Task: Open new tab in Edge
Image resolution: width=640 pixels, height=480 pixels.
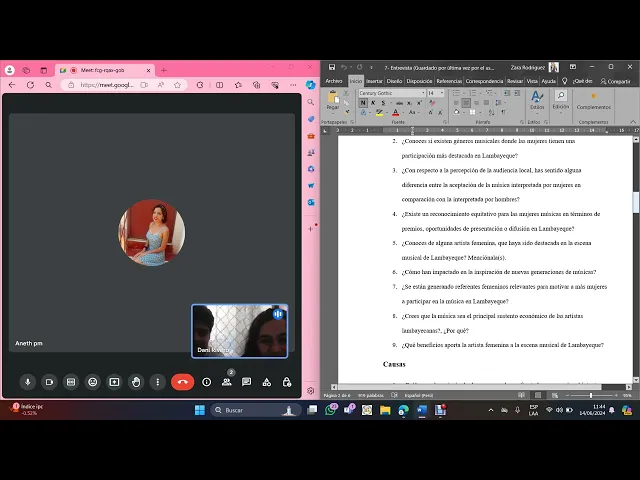Action: (164, 70)
